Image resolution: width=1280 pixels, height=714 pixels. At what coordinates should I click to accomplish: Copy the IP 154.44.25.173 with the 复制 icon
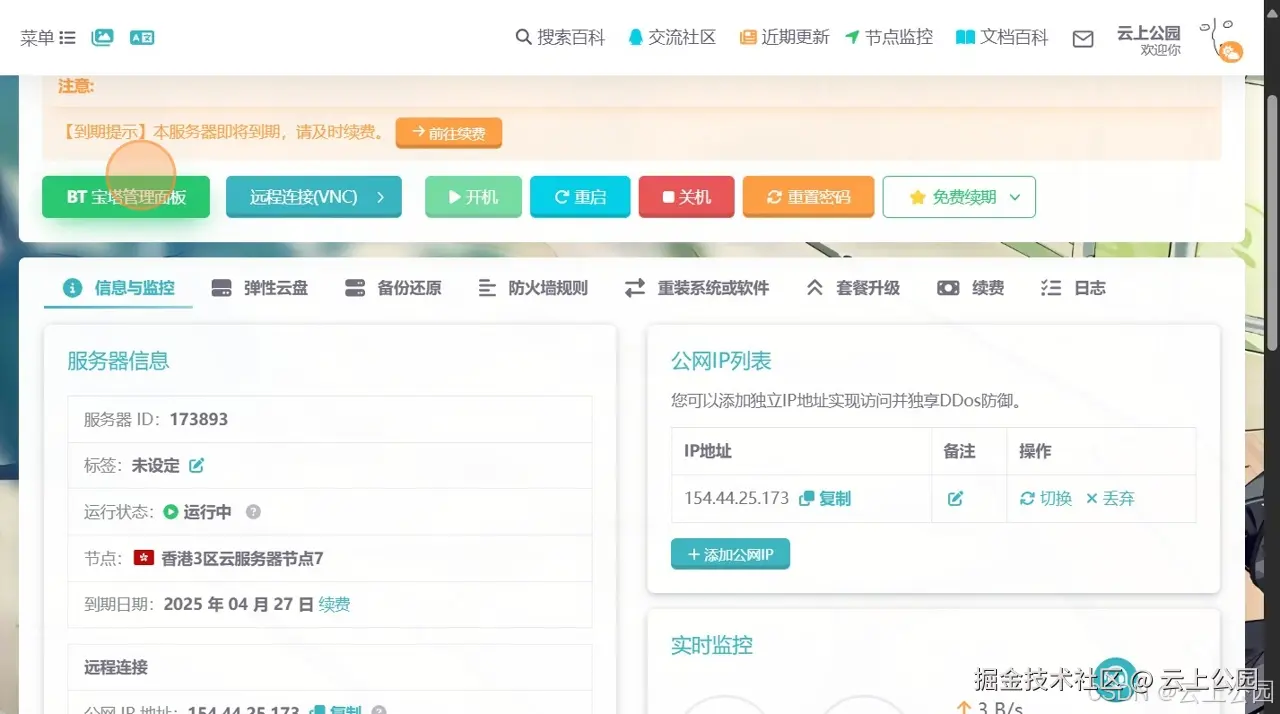pyautogui.click(x=825, y=497)
